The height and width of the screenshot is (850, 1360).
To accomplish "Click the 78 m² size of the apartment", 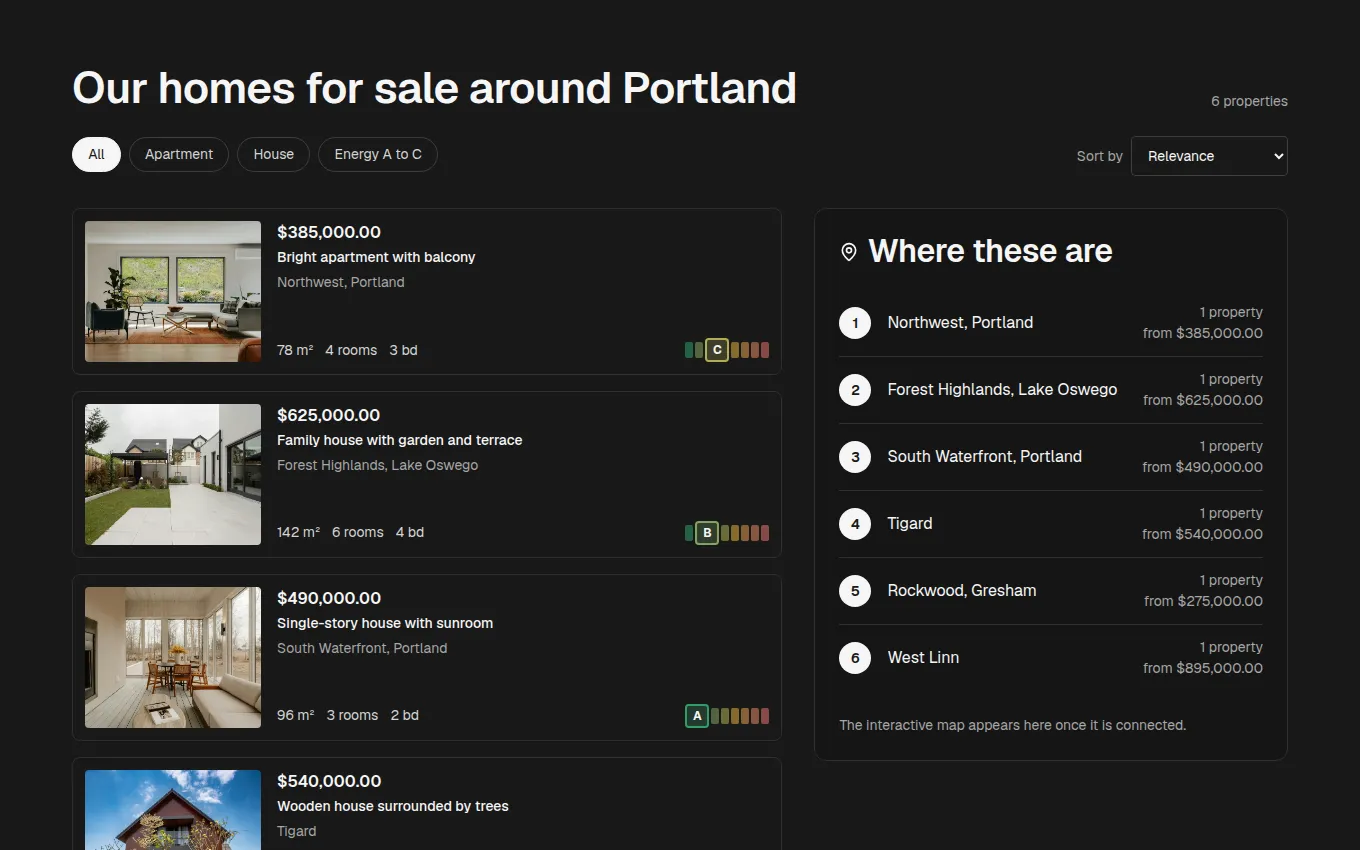I will point(295,350).
